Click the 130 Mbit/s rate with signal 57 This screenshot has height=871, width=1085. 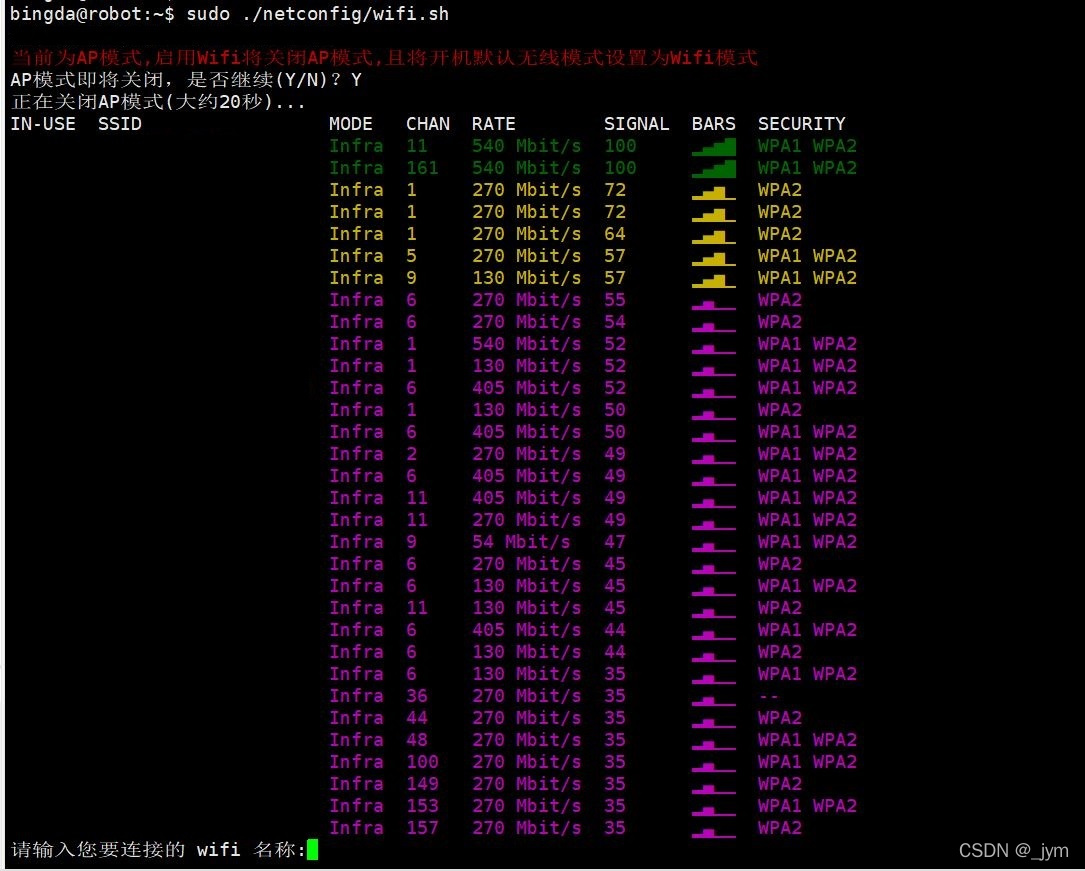point(527,278)
